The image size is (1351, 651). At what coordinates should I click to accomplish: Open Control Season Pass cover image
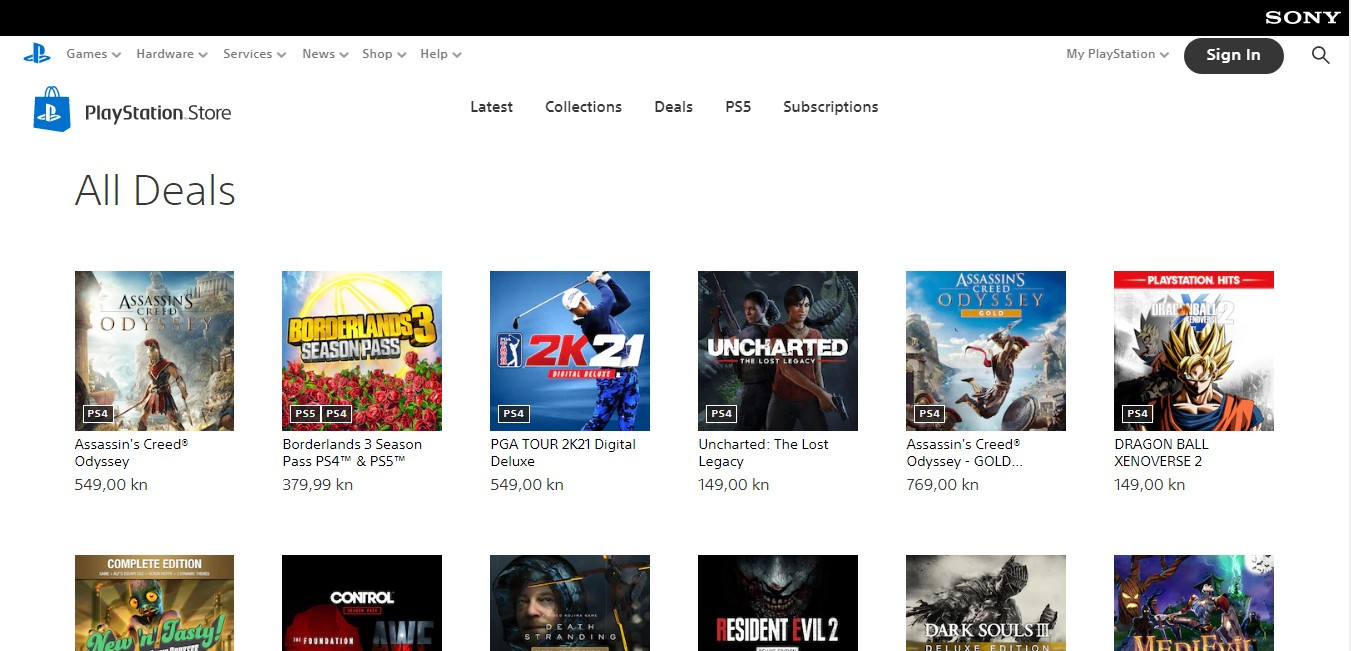(x=362, y=603)
